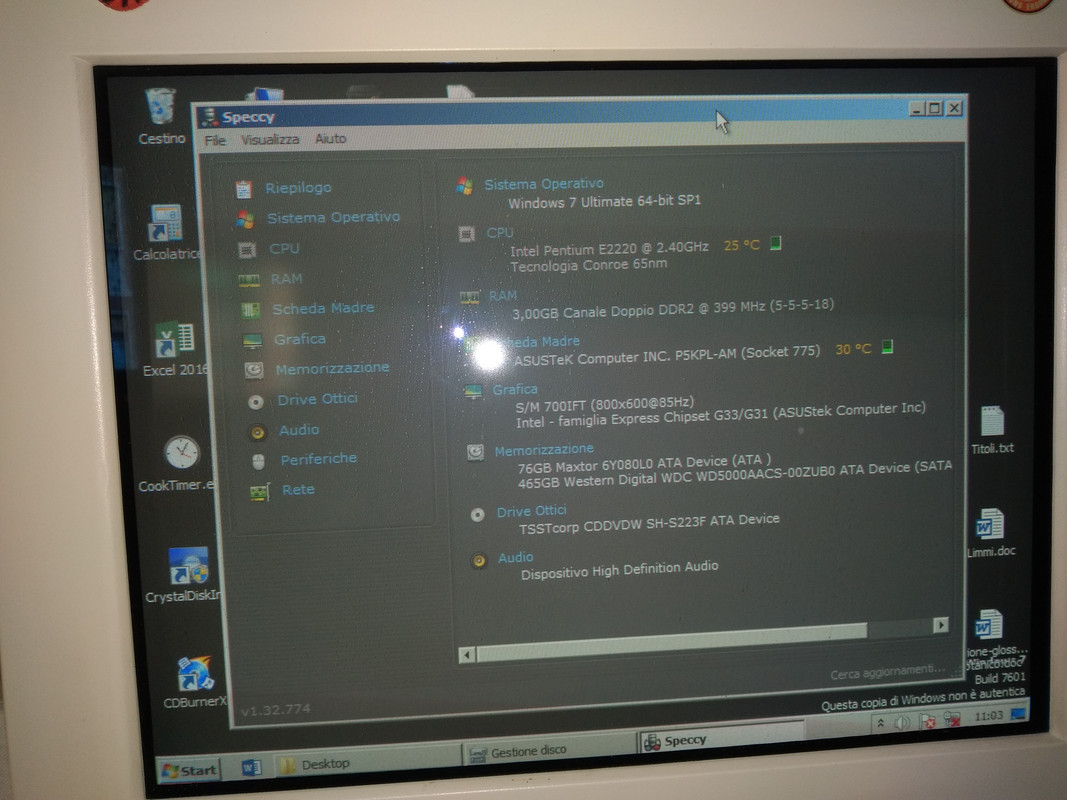Viewport: 1067px width, 800px height.
Task: Click the Speccy taskbar button
Action: pos(721,739)
